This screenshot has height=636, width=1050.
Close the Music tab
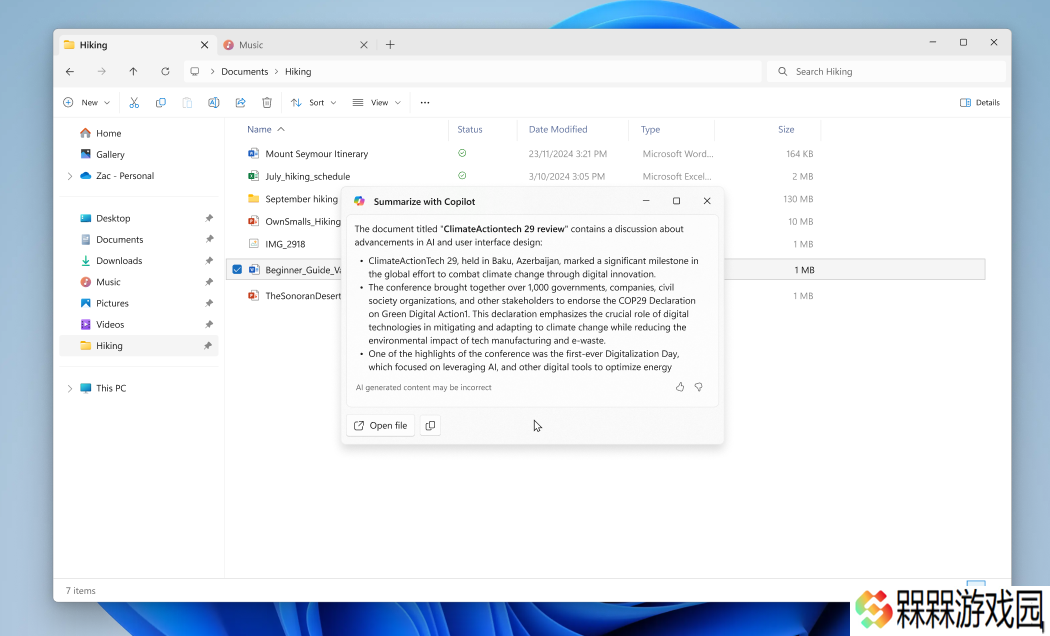(x=364, y=45)
